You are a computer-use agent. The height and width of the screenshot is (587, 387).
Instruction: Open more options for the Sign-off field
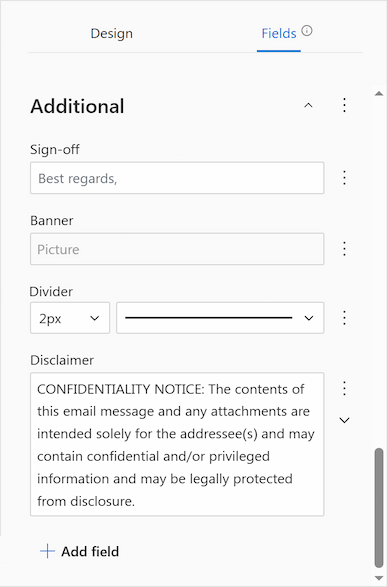(344, 177)
